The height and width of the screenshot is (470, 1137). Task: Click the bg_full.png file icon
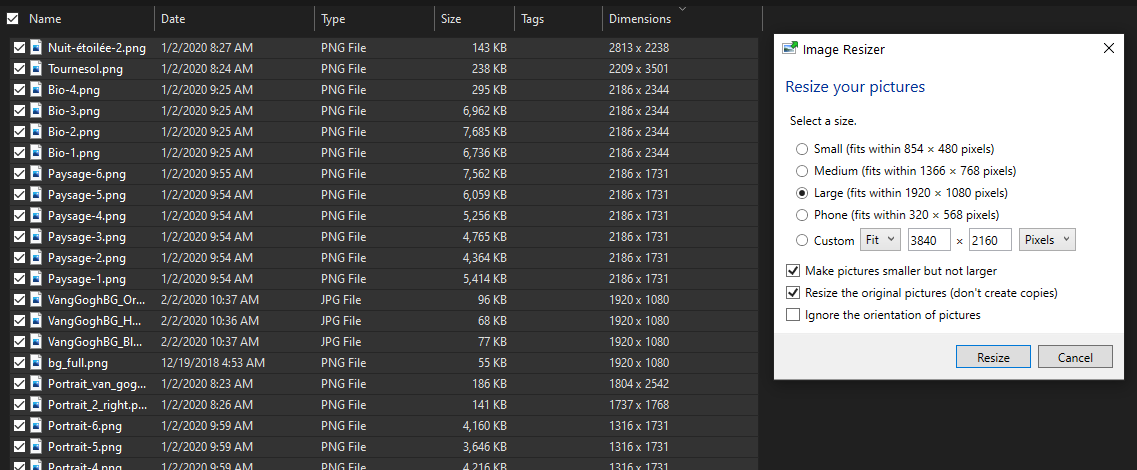[36, 363]
